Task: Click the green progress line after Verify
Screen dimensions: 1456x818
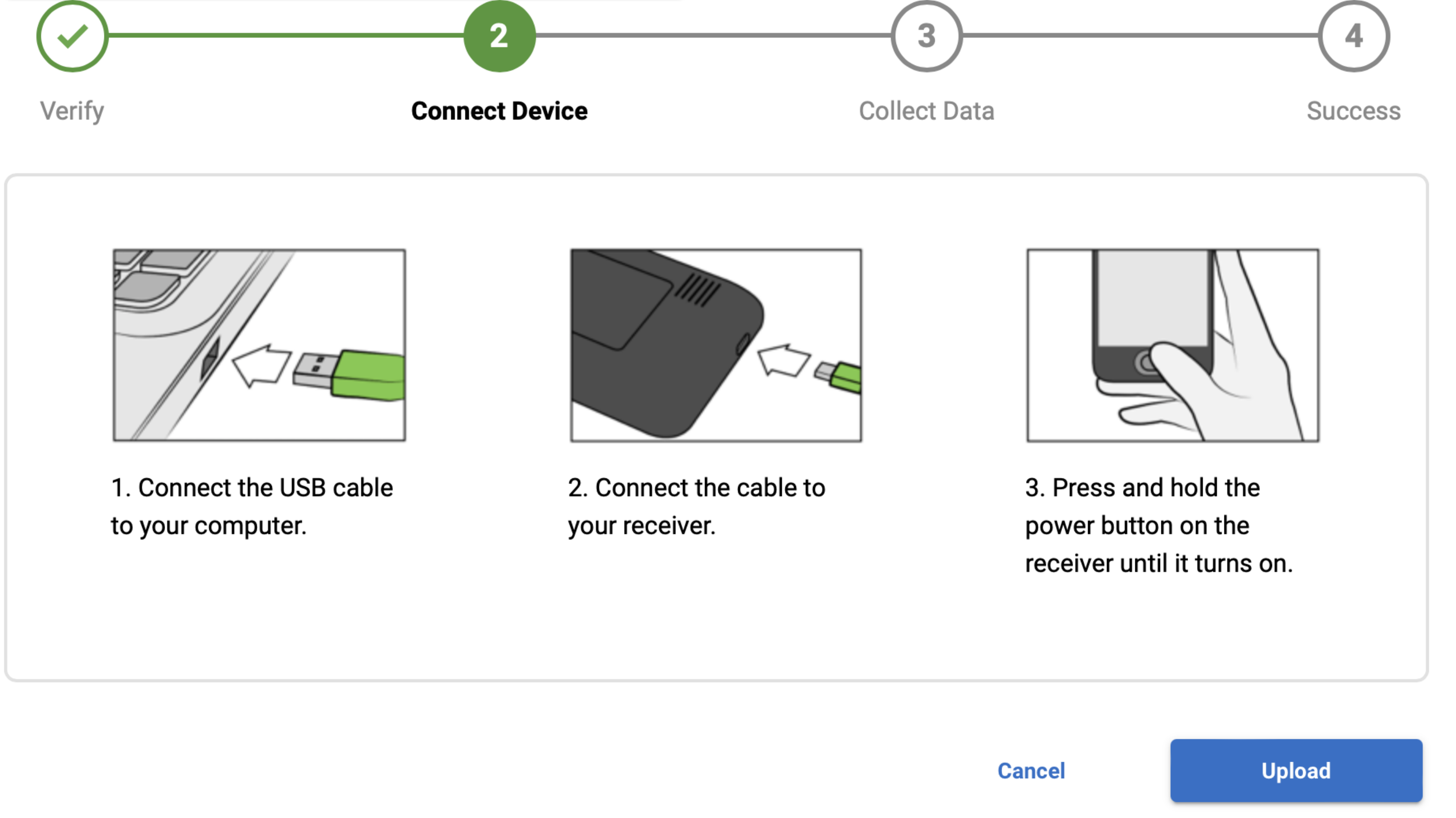Action: coord(285,35)
